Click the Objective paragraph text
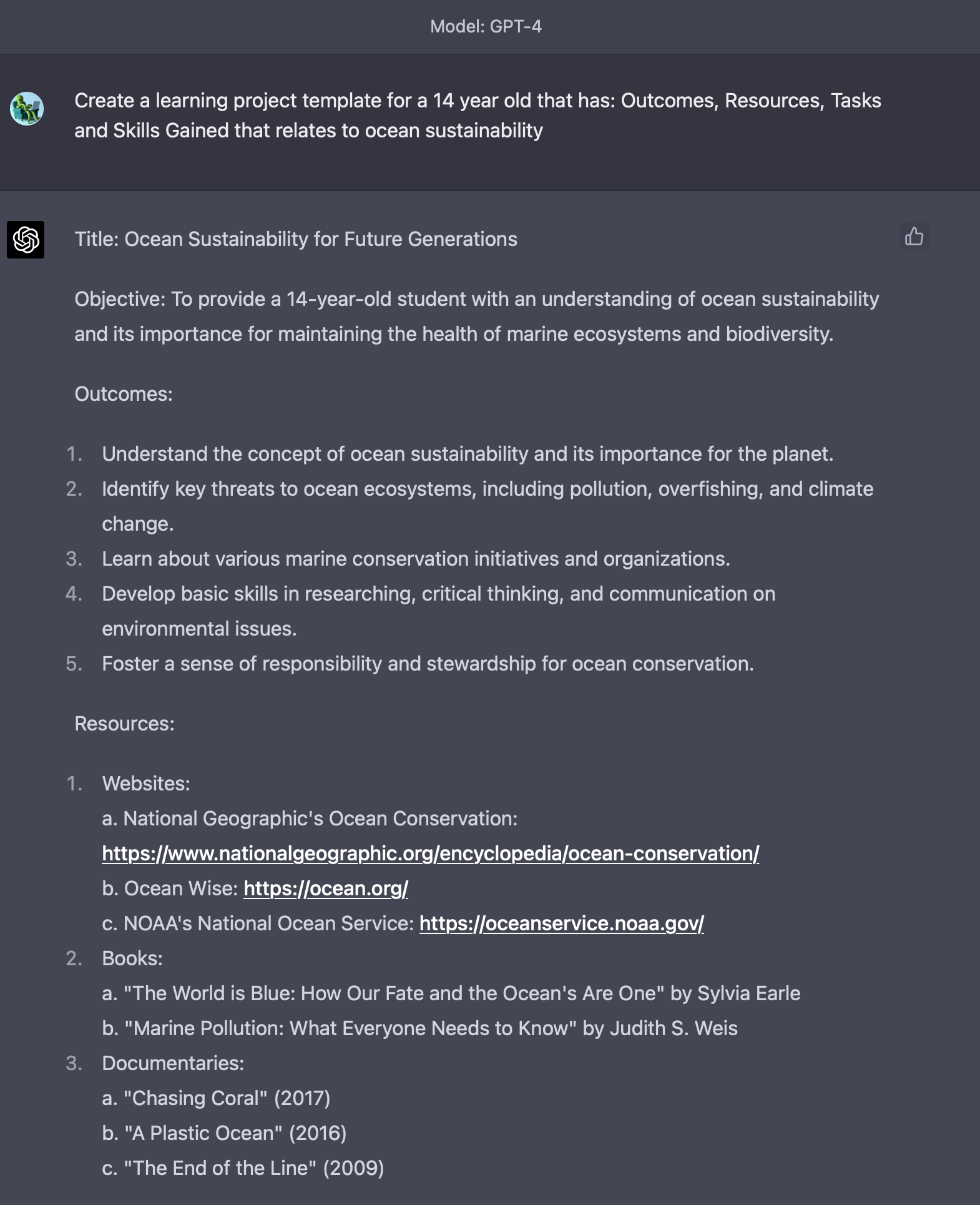Viewport: 980px width, 1205px height. 476,317
